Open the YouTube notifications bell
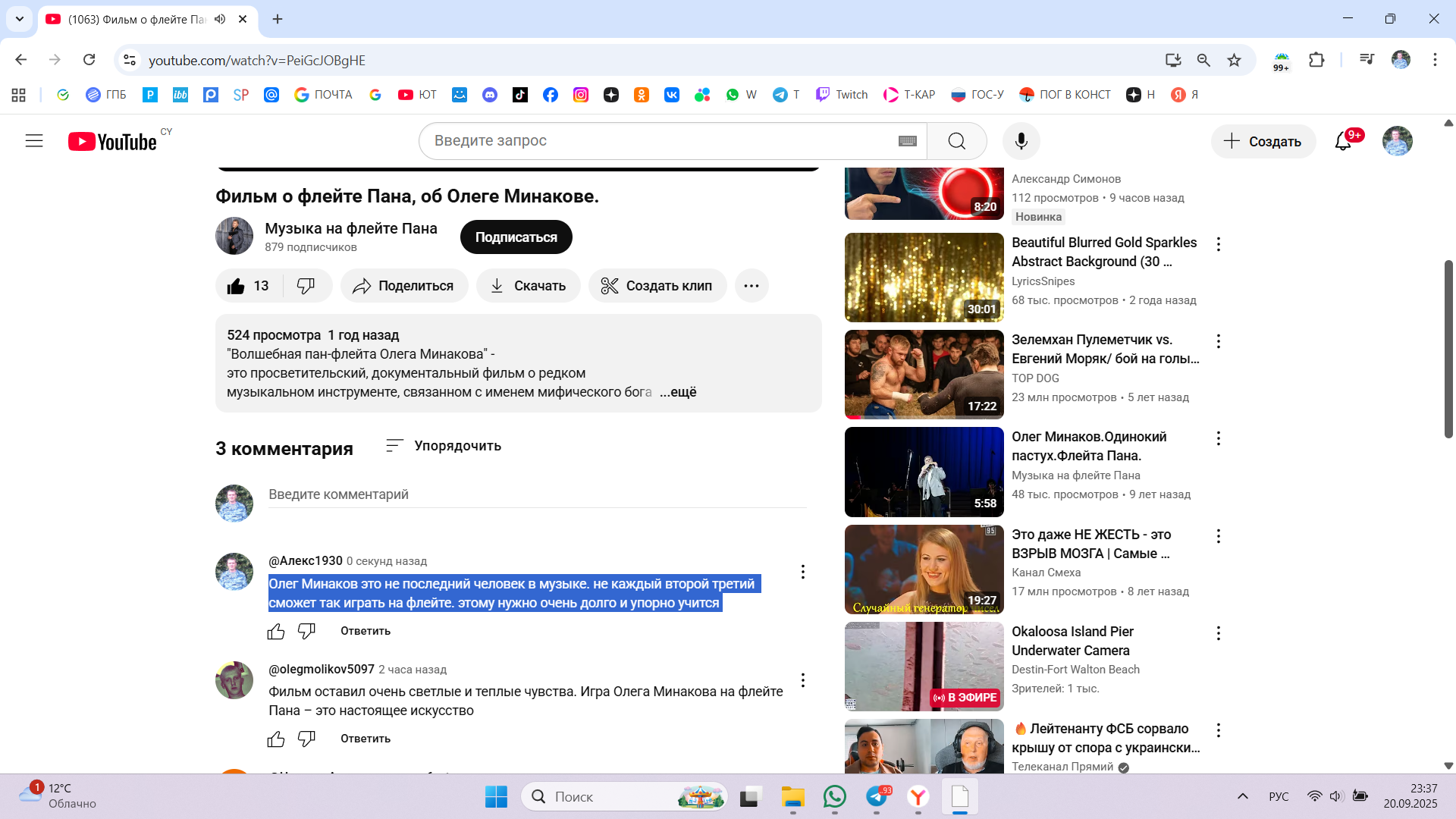This screenshot has width=1456, height=819. pyautogui.click(x=1343, y=141)
